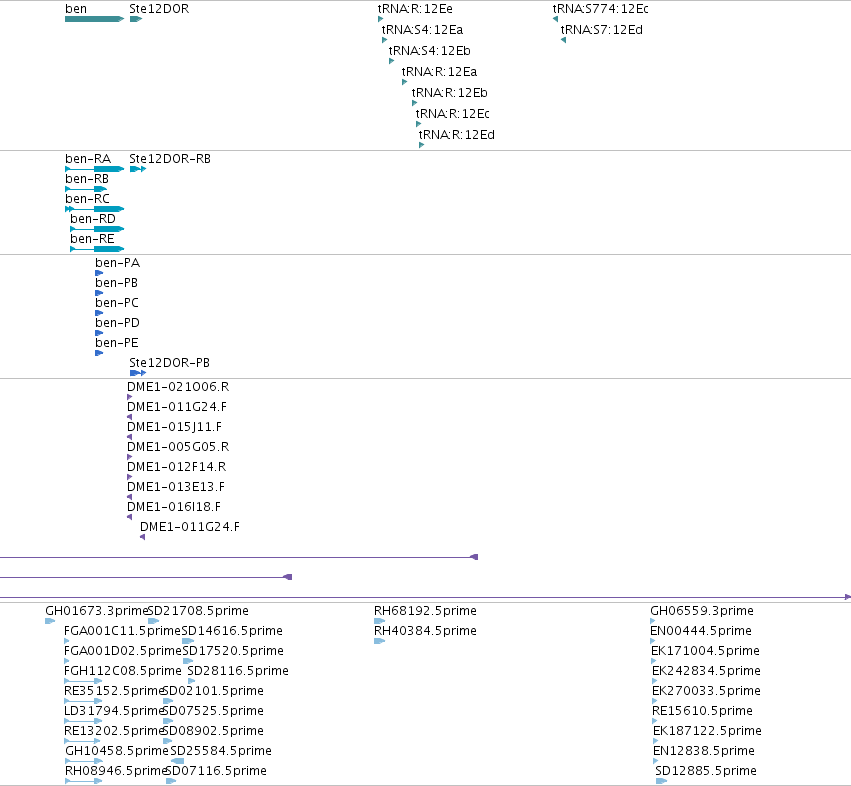Open EST 'GH10458.5prime'
Viewport: 851px width, 786px height.
click(117, 751)
